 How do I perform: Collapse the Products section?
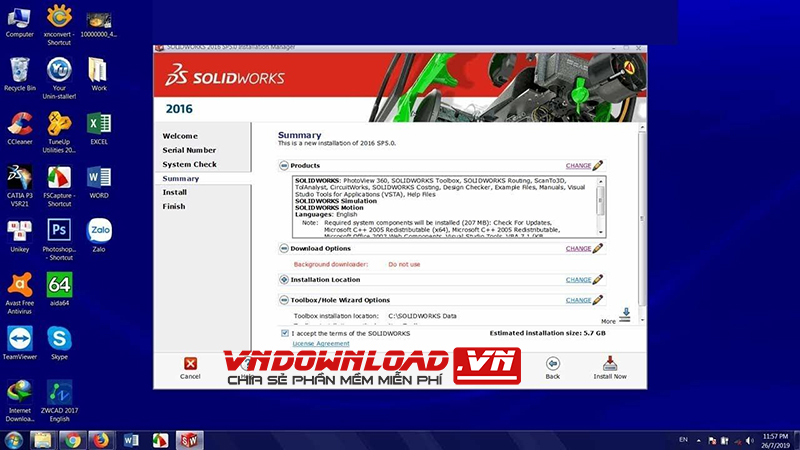click(x=284, y=165)
